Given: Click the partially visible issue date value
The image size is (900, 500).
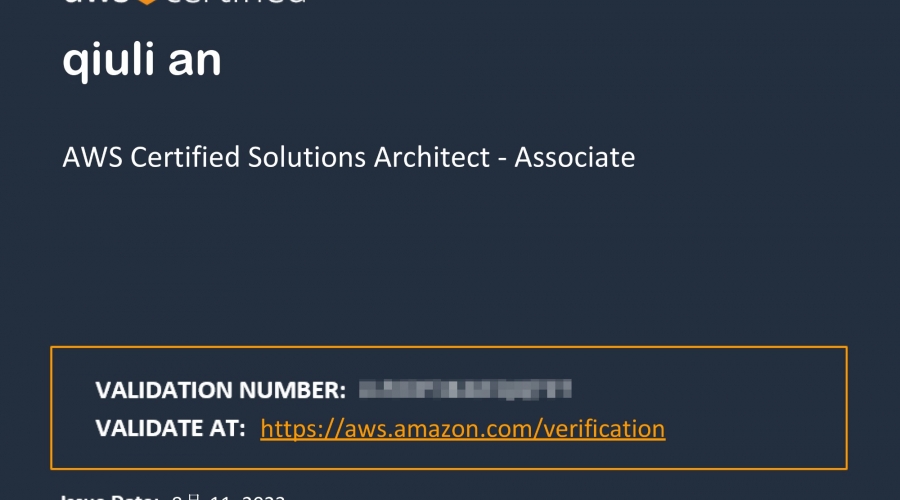Looking at the screenshot, I should click(x=228, y=497).
